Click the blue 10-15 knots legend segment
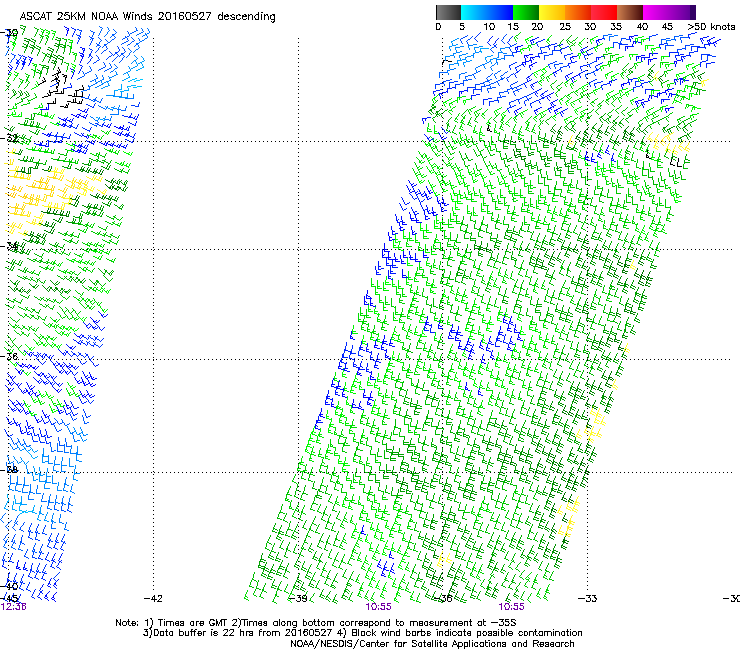This screenshot has width=740, height=650. (500, 12)
